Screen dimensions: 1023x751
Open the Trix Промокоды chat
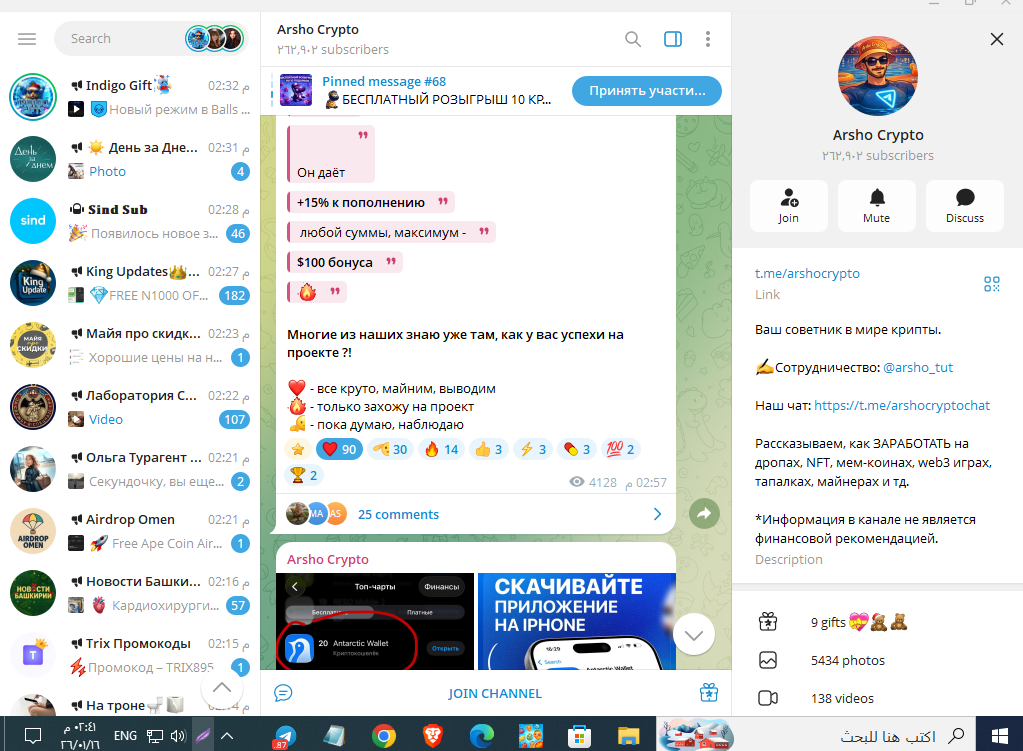coord(130,655)
